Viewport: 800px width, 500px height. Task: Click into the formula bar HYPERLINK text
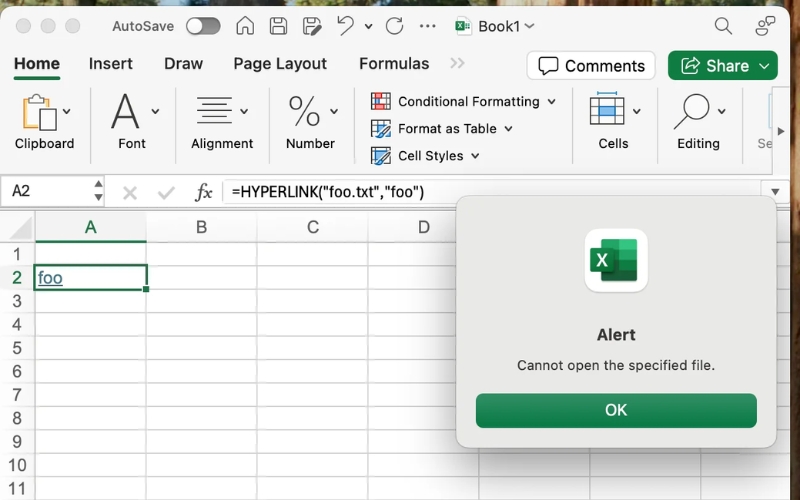(328, 192)
